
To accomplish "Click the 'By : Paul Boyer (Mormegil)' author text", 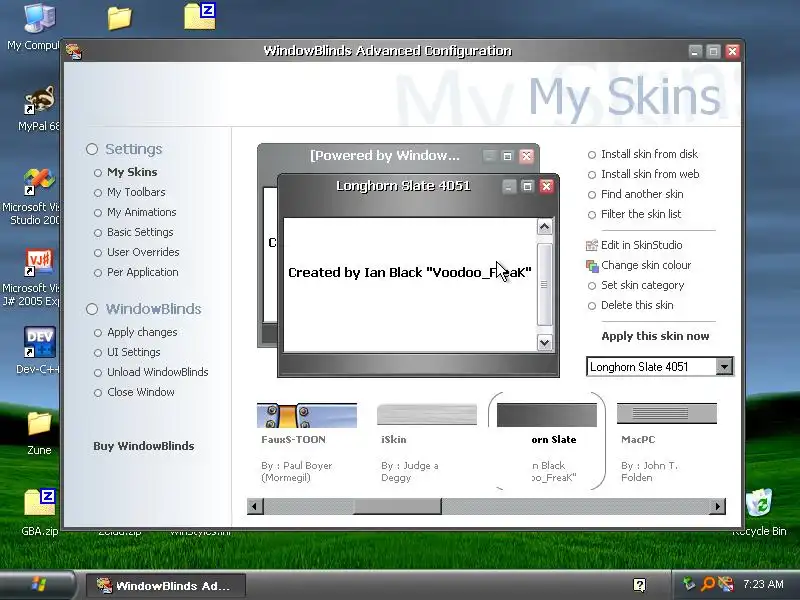I will (x=296, y=471).
